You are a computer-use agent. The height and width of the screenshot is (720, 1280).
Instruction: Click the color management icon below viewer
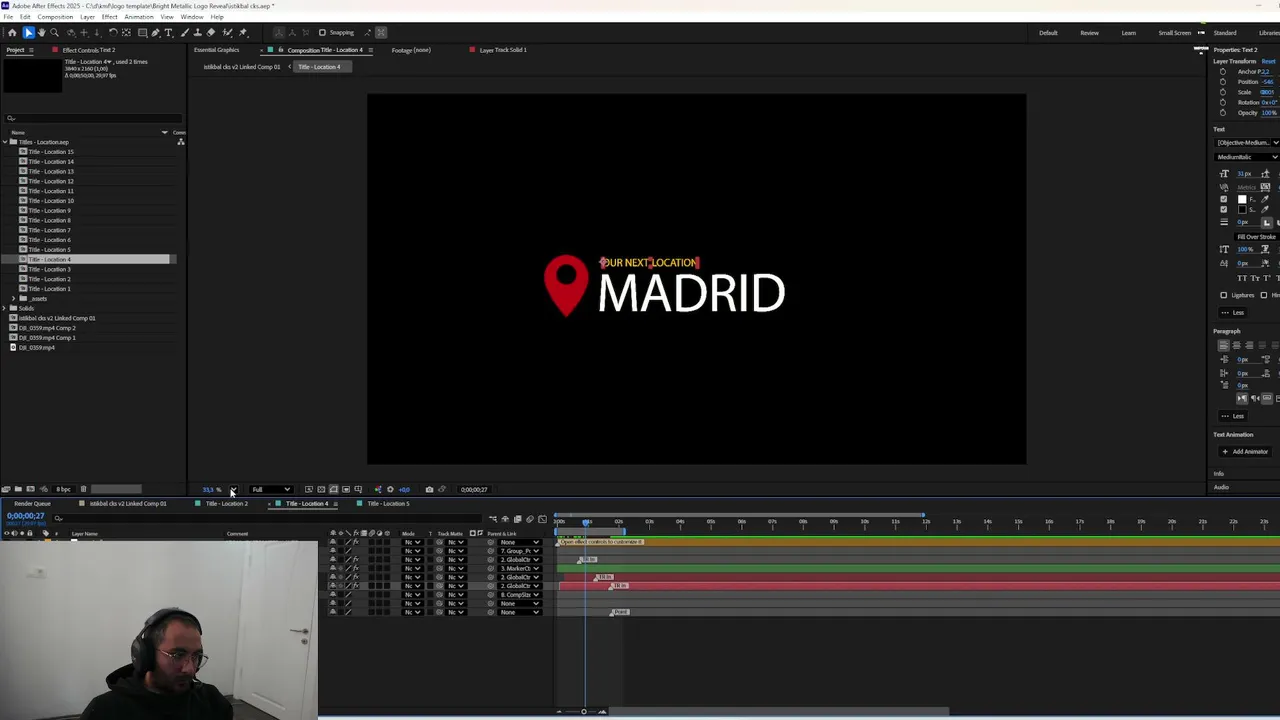coord(378,489)
